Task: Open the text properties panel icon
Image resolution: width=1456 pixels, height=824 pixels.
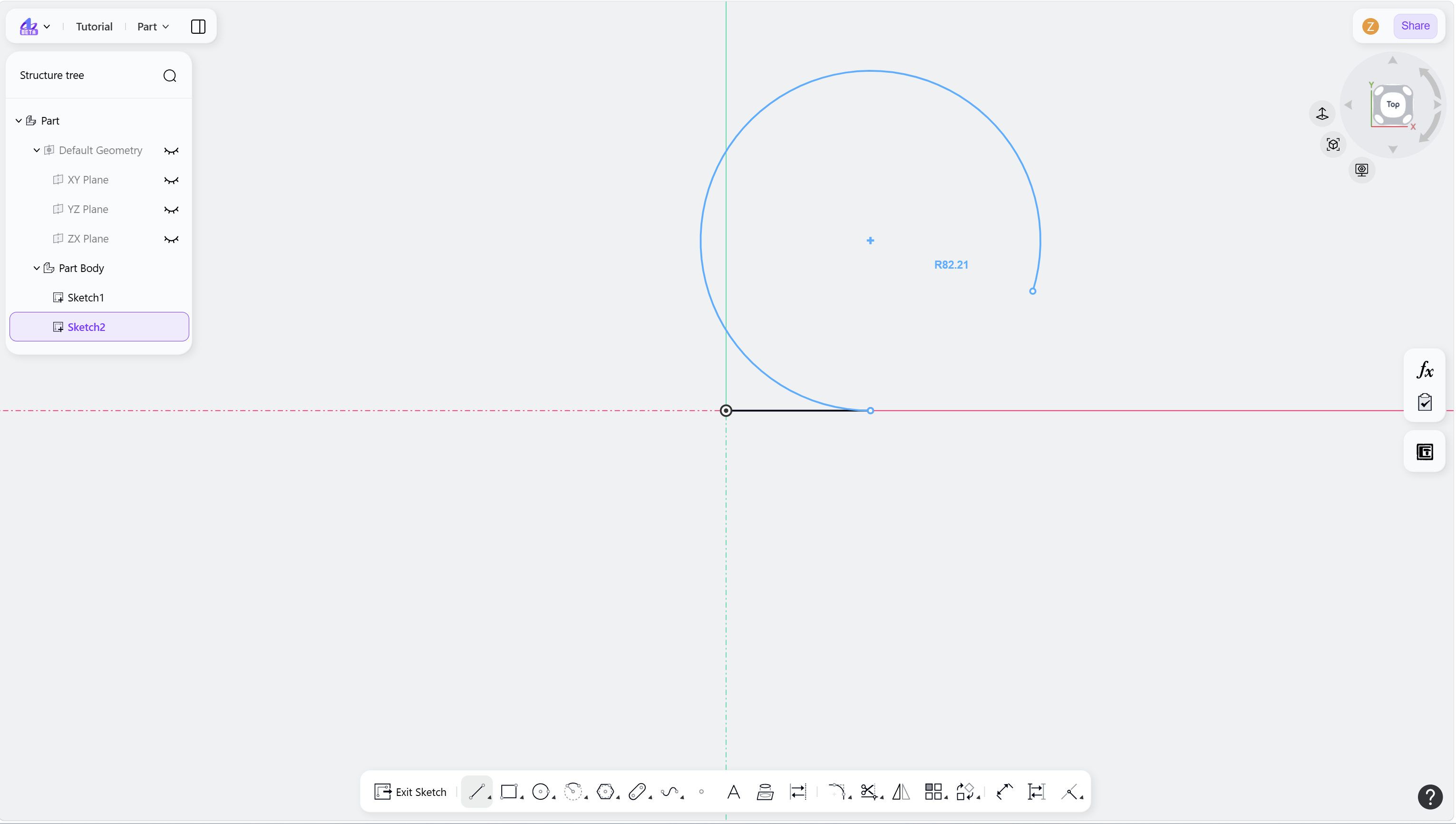Action: [1424, 452]
